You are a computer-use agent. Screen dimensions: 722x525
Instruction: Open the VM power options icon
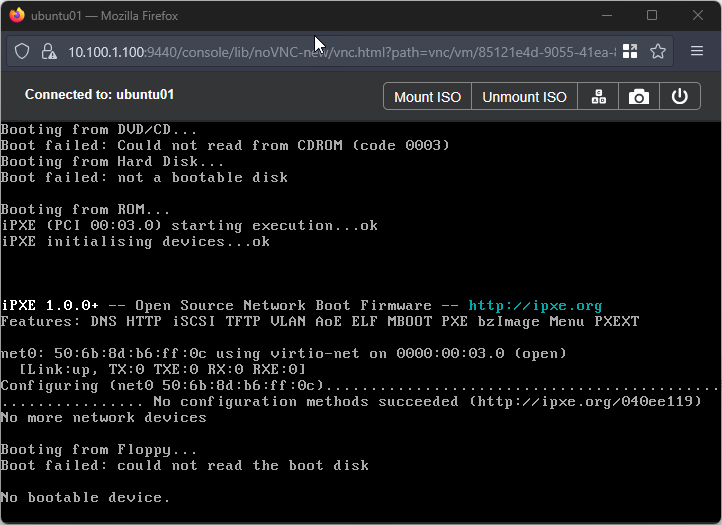coord(680,96)
